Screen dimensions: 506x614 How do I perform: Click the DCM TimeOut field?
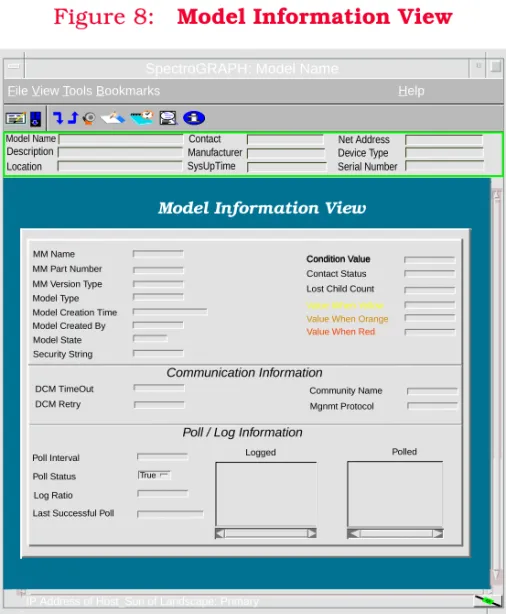(159, 388)
